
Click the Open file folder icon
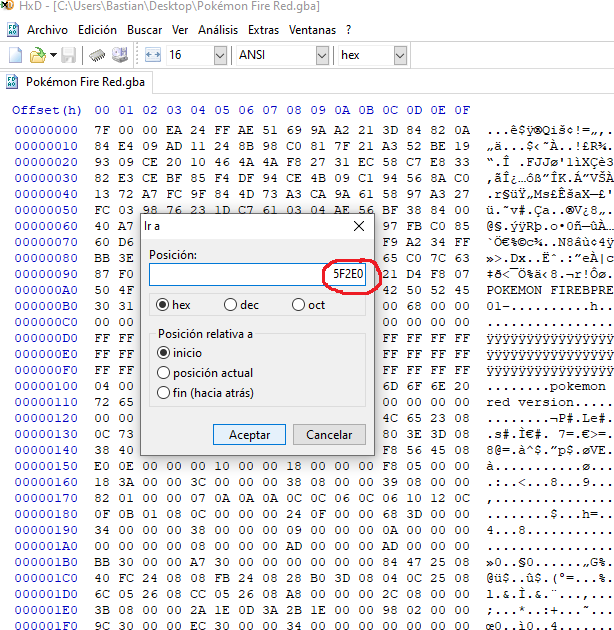click(38, 55)
